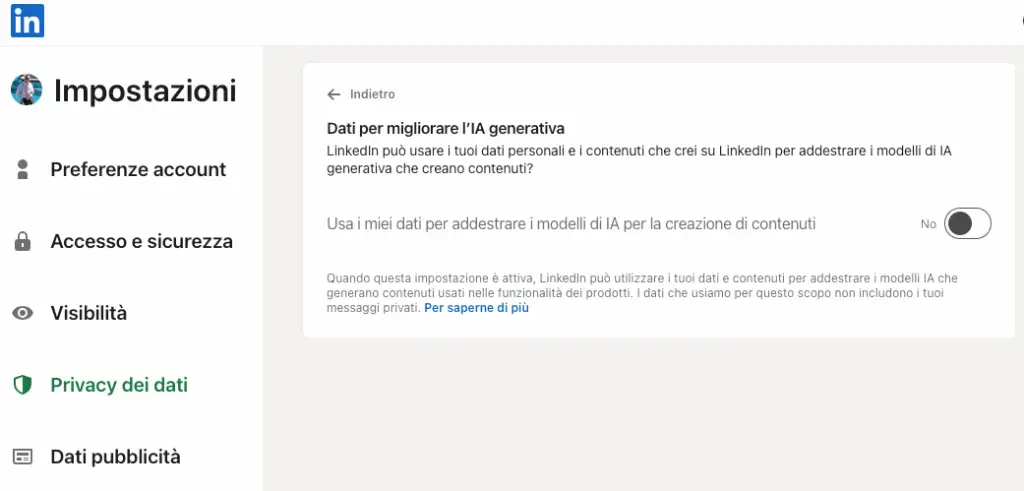Click the 'No' label beside the switch

928,224
